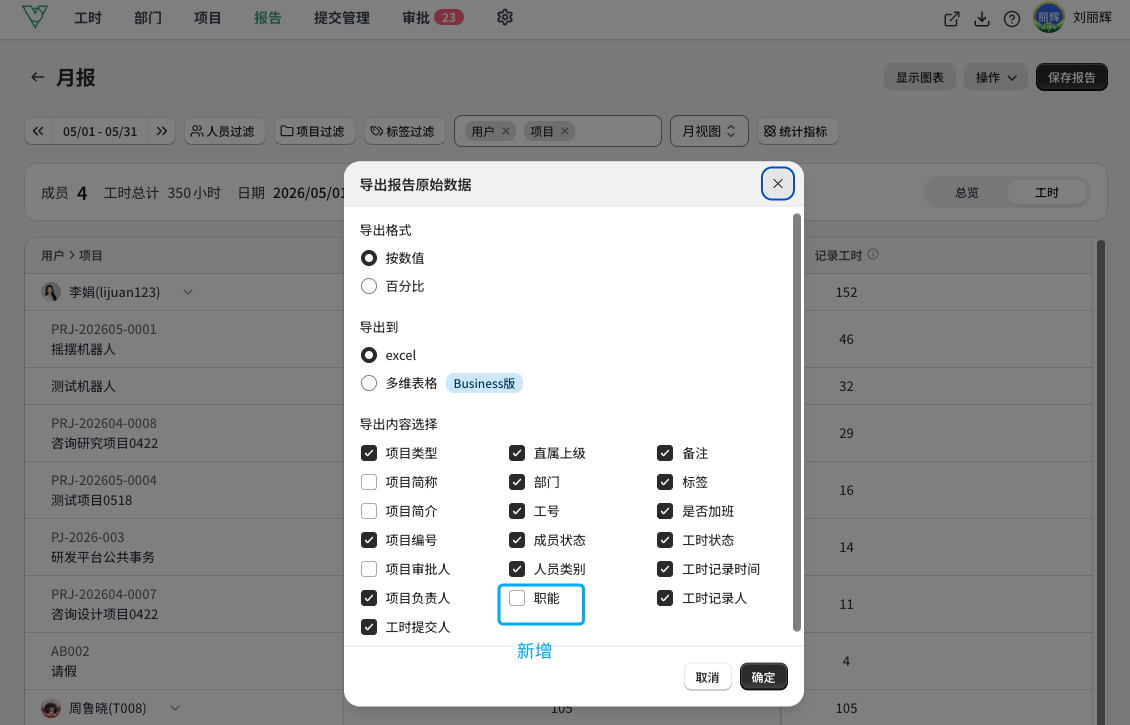Screen dimensions: 1130x725
Task: Click 周鲁晓 avatar in the table
Action: [x=50, y=708]
